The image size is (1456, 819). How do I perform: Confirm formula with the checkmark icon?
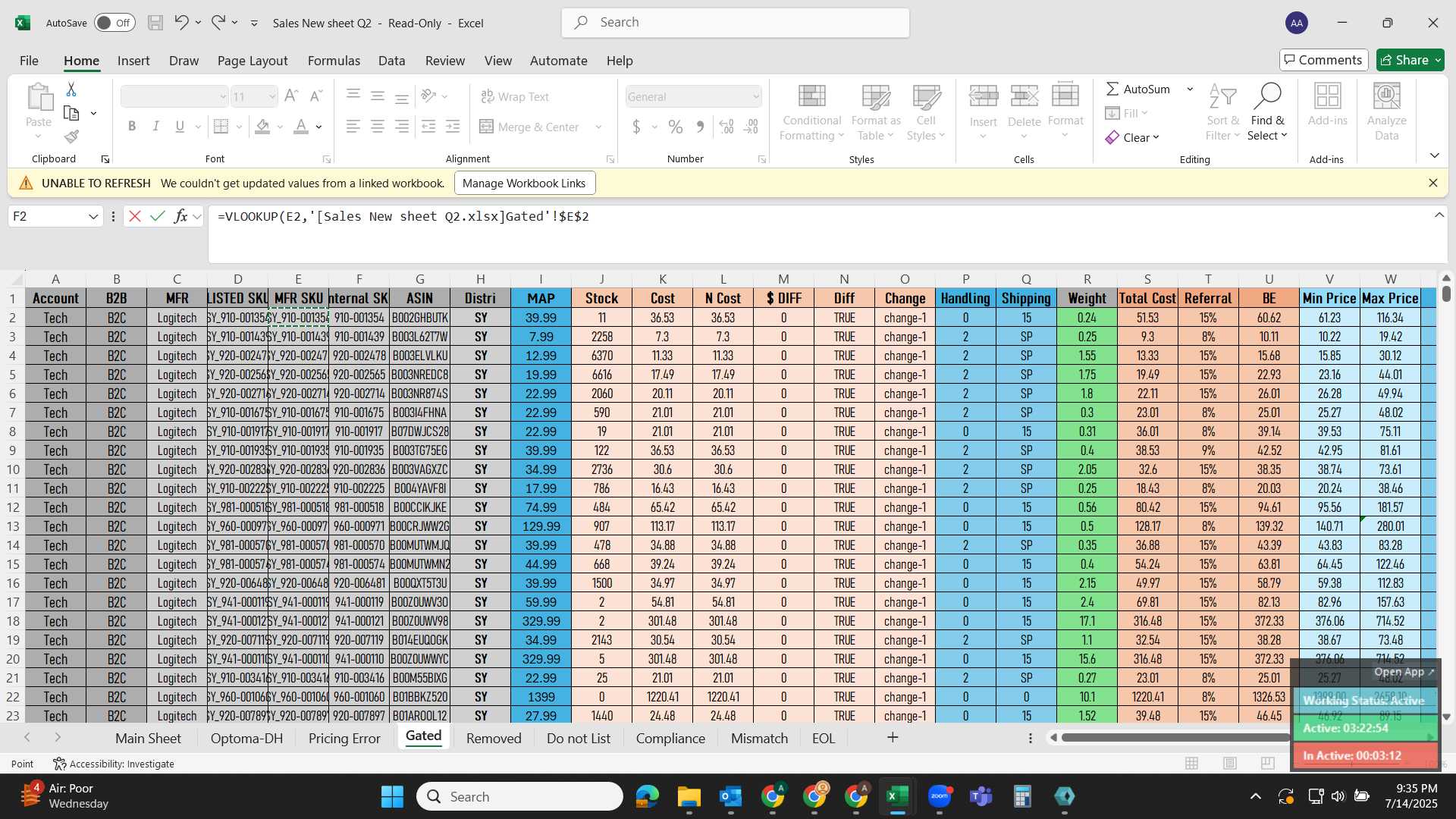pos(158,216)
